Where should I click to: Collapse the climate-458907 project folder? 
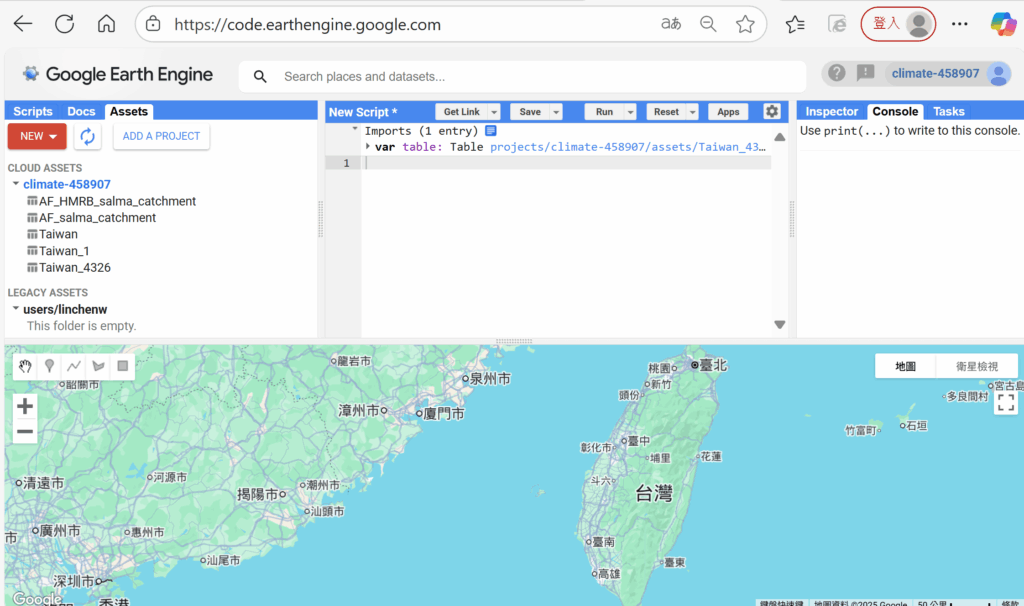(x=16, y=184)
